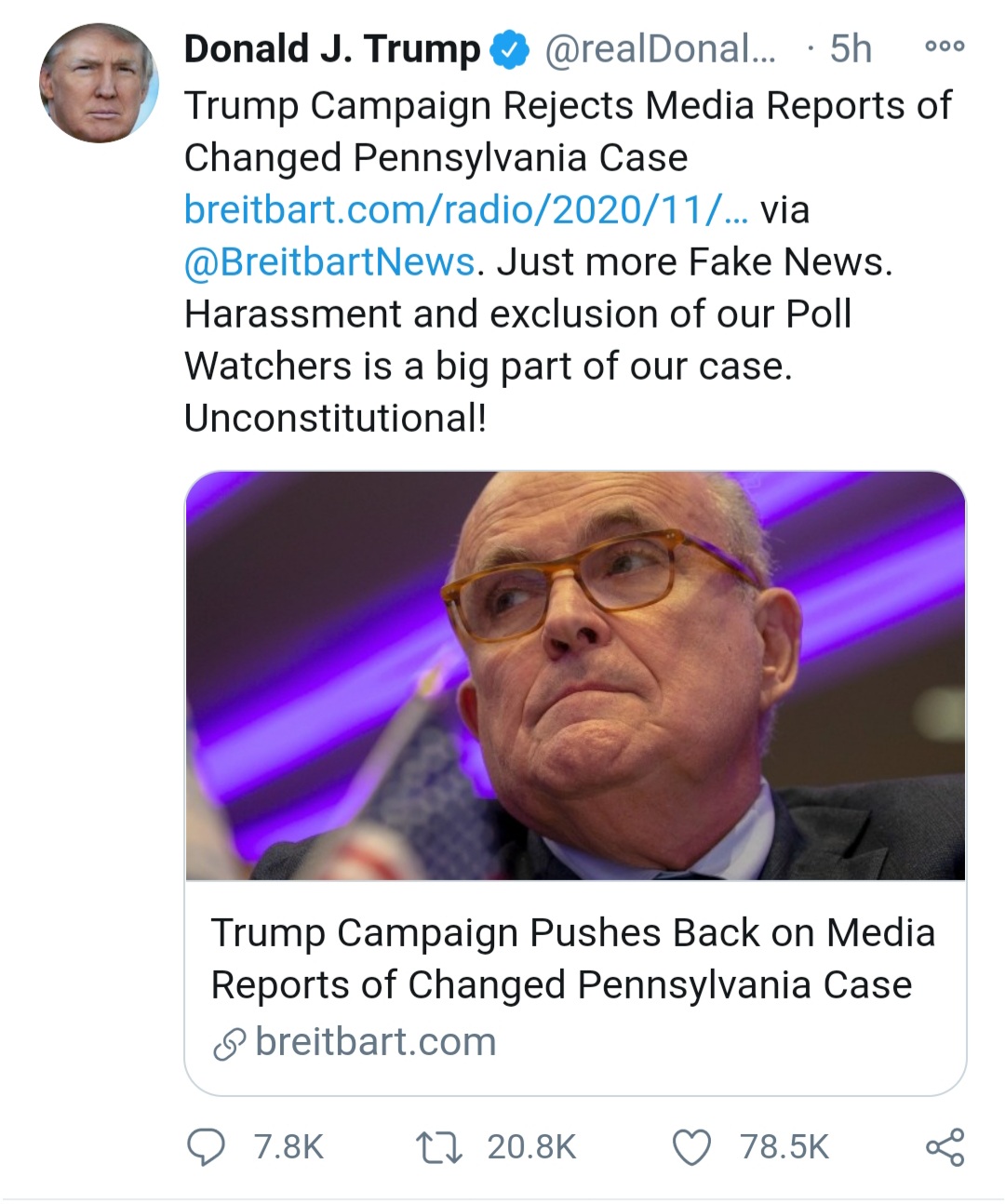The height and width of the screenshot is (1204, 1005).
Task: Click the blue verified checkmark badge
Action: click(510, 49)
